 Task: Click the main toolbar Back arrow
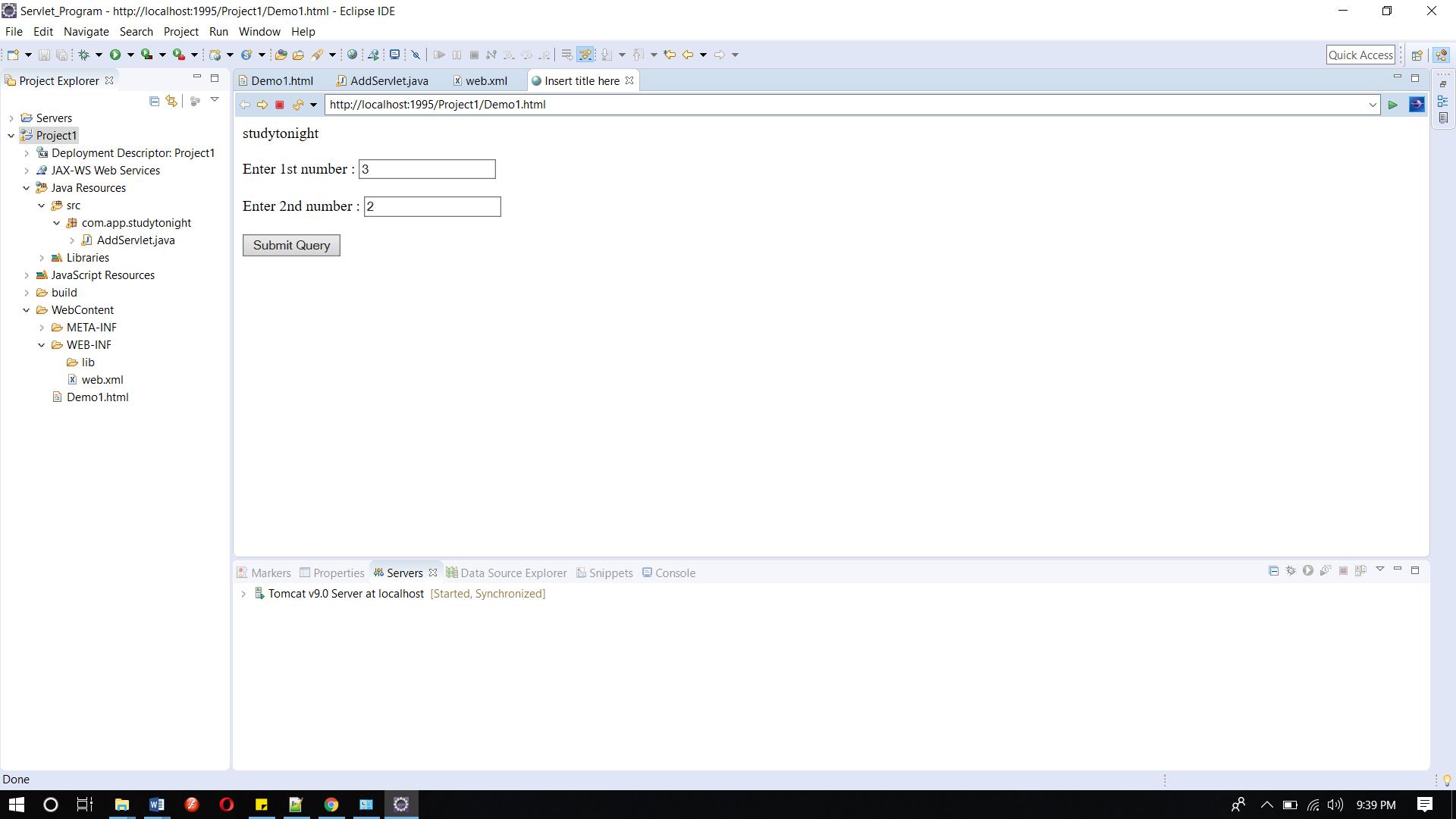coord(688,55)
